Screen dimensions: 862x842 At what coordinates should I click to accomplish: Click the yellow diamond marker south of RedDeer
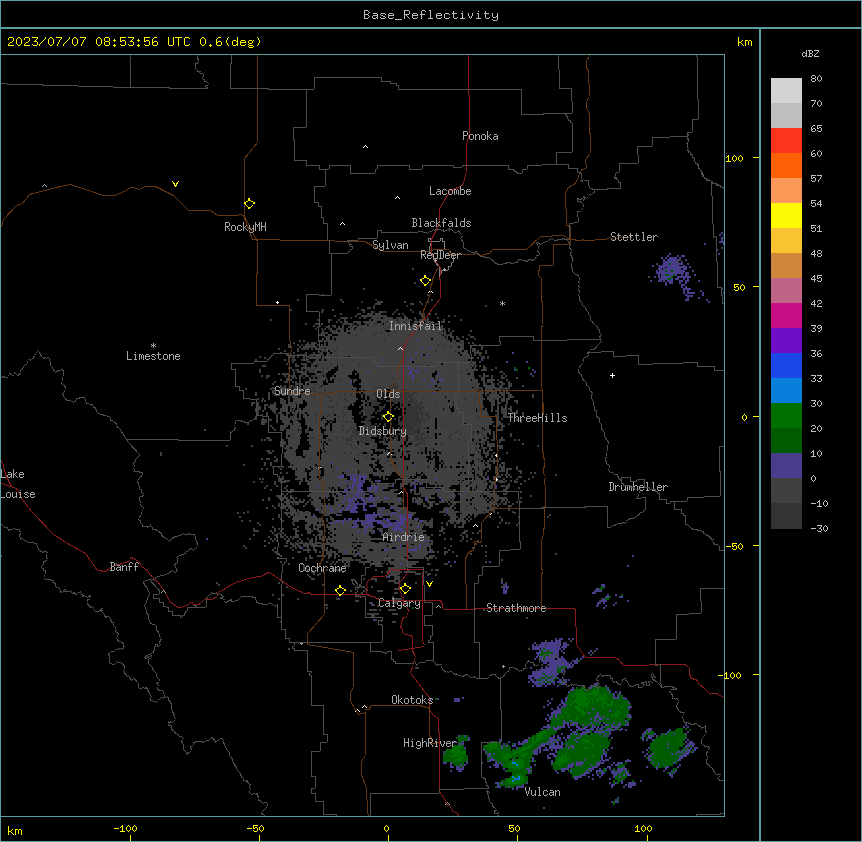point(425,281)
